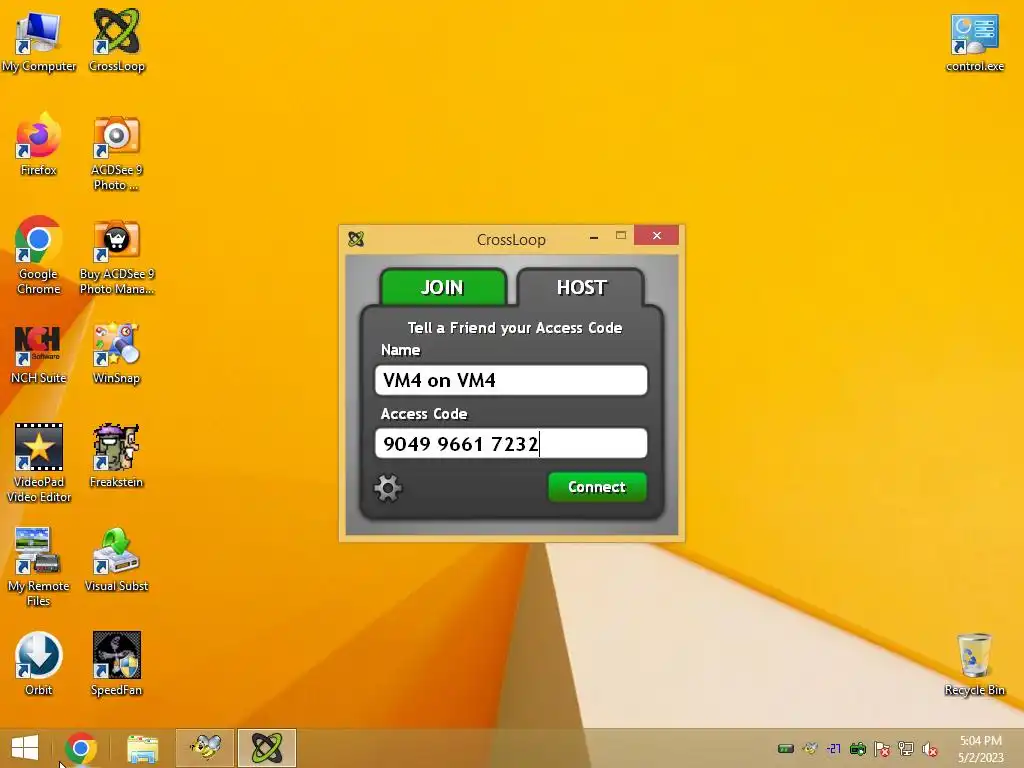Image resolution: width=1024 pixels, height=768 pixels.
Task: Select the SpeedFan desktop icon
Action: pos(116,664)
